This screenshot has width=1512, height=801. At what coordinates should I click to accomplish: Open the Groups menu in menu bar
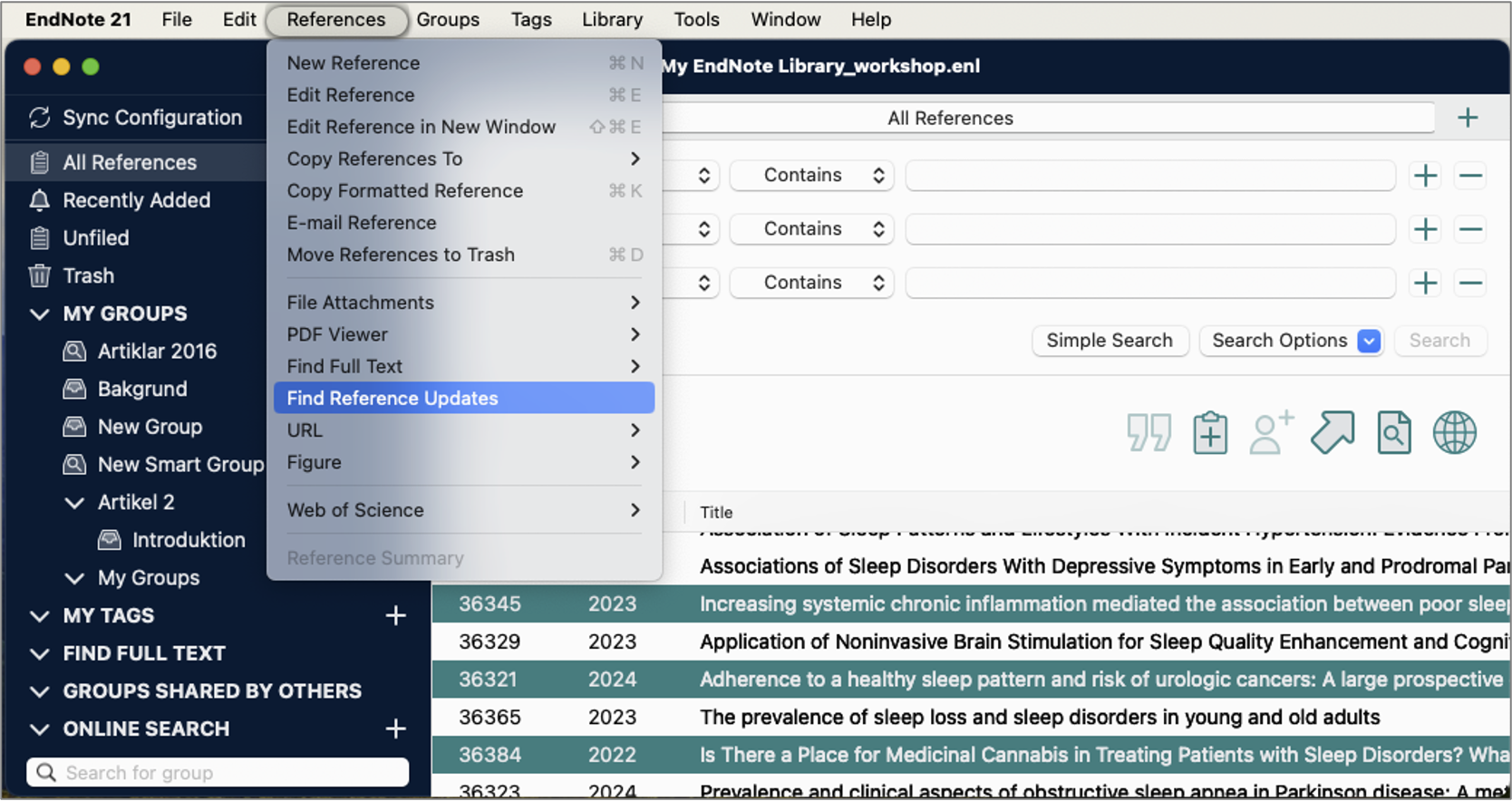pyautogui.click(x=448, y=19)
